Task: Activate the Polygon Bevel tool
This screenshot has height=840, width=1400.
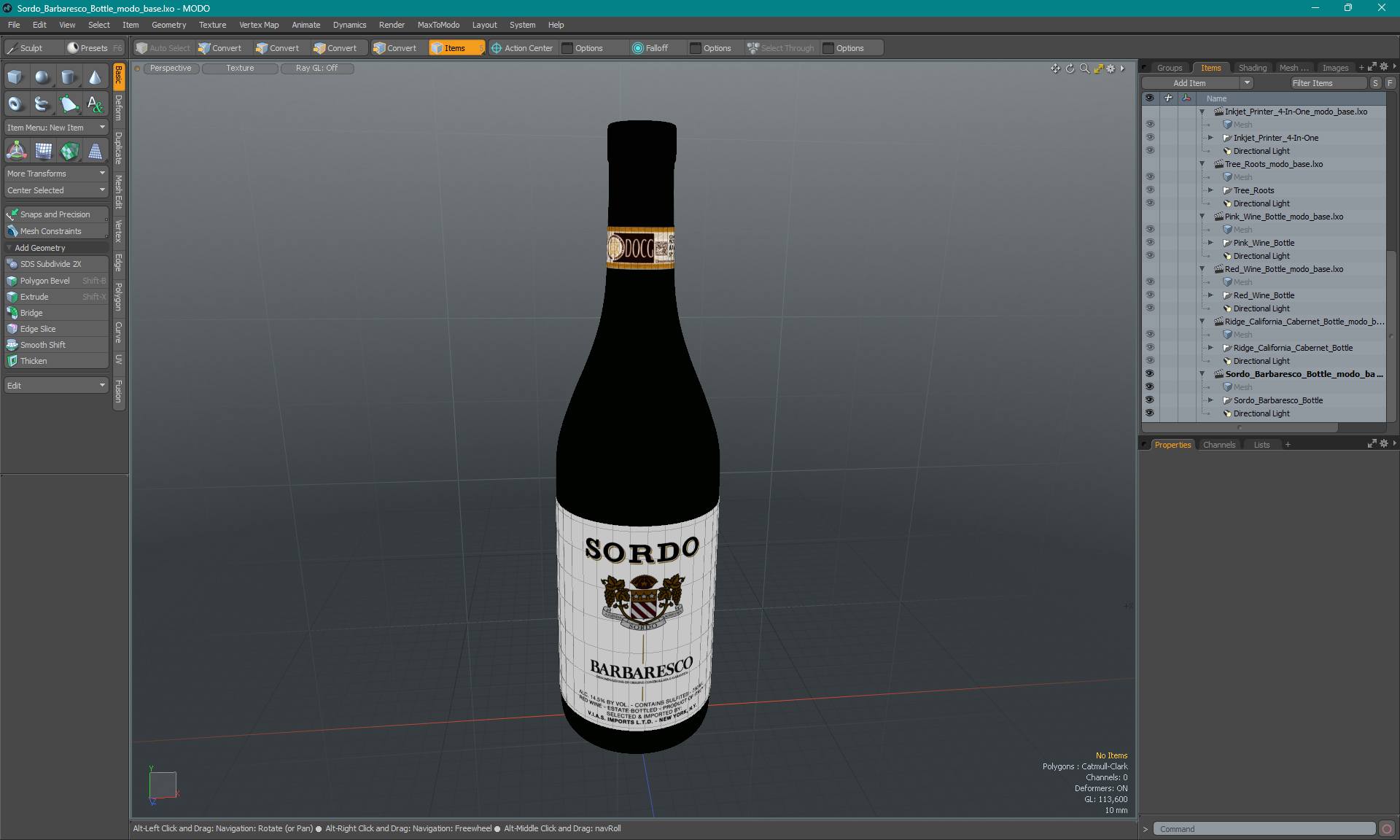Action: tap(56, 281)
